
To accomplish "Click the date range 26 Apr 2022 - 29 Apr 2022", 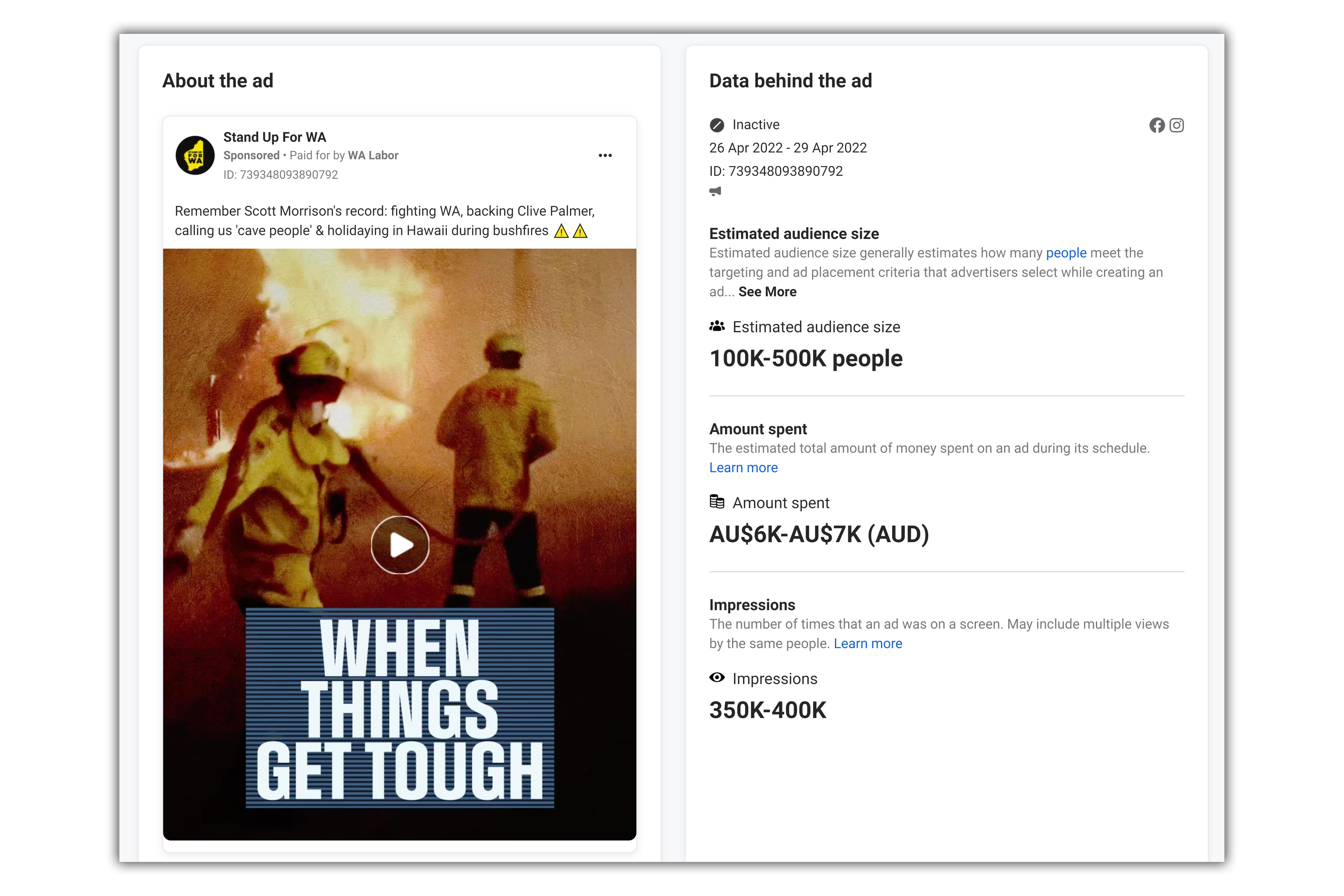I will click(788, 148).
